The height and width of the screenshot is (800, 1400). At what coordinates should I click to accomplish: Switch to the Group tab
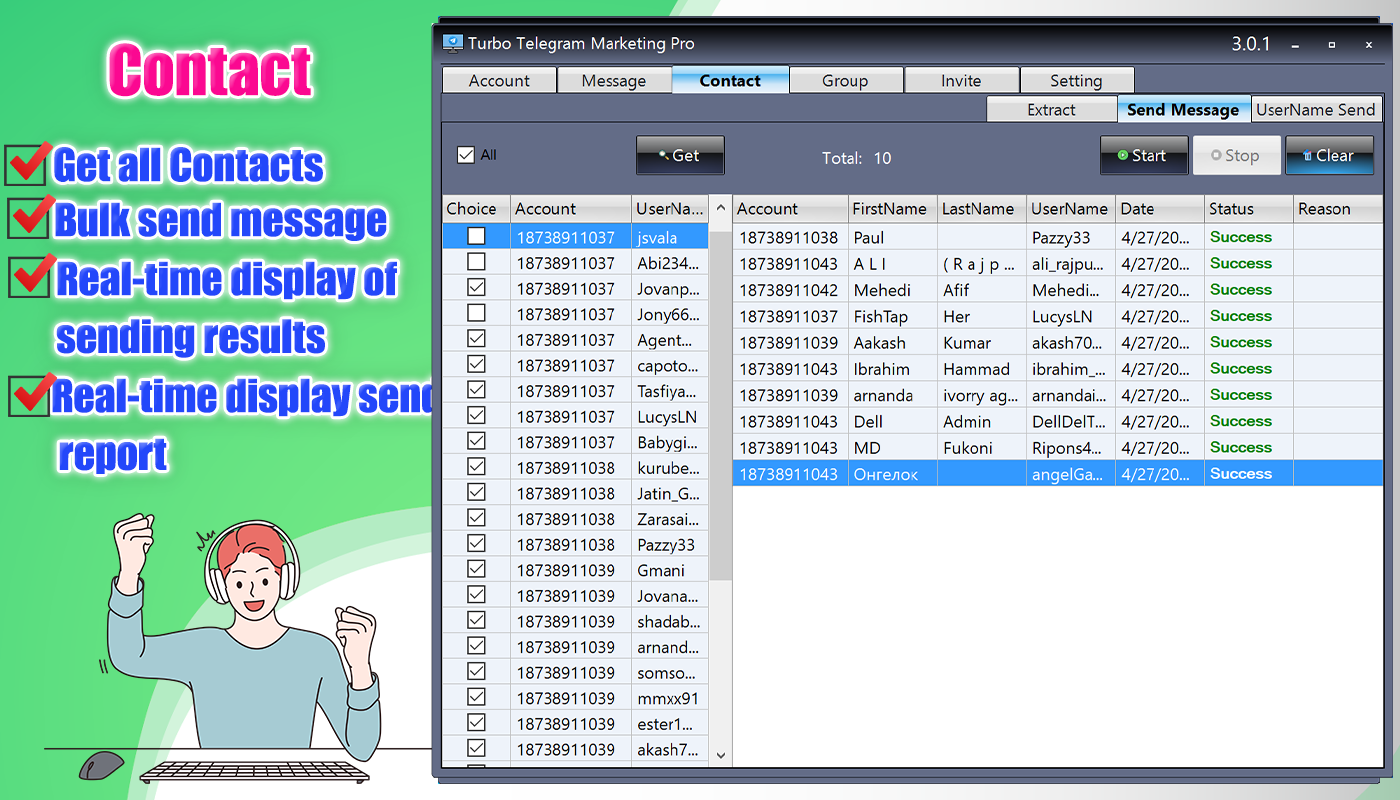pyautogui.click(x=845, y=81)
